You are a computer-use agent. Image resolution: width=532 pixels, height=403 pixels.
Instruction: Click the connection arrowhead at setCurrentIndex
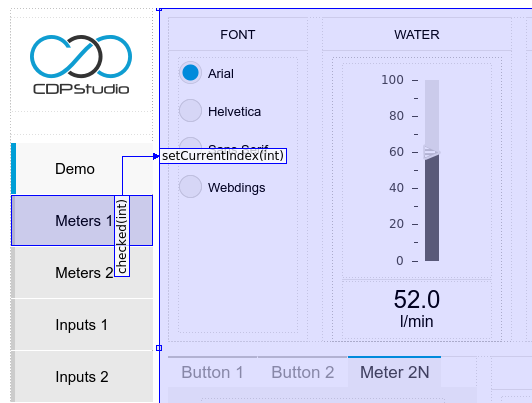tap(156, 156)
